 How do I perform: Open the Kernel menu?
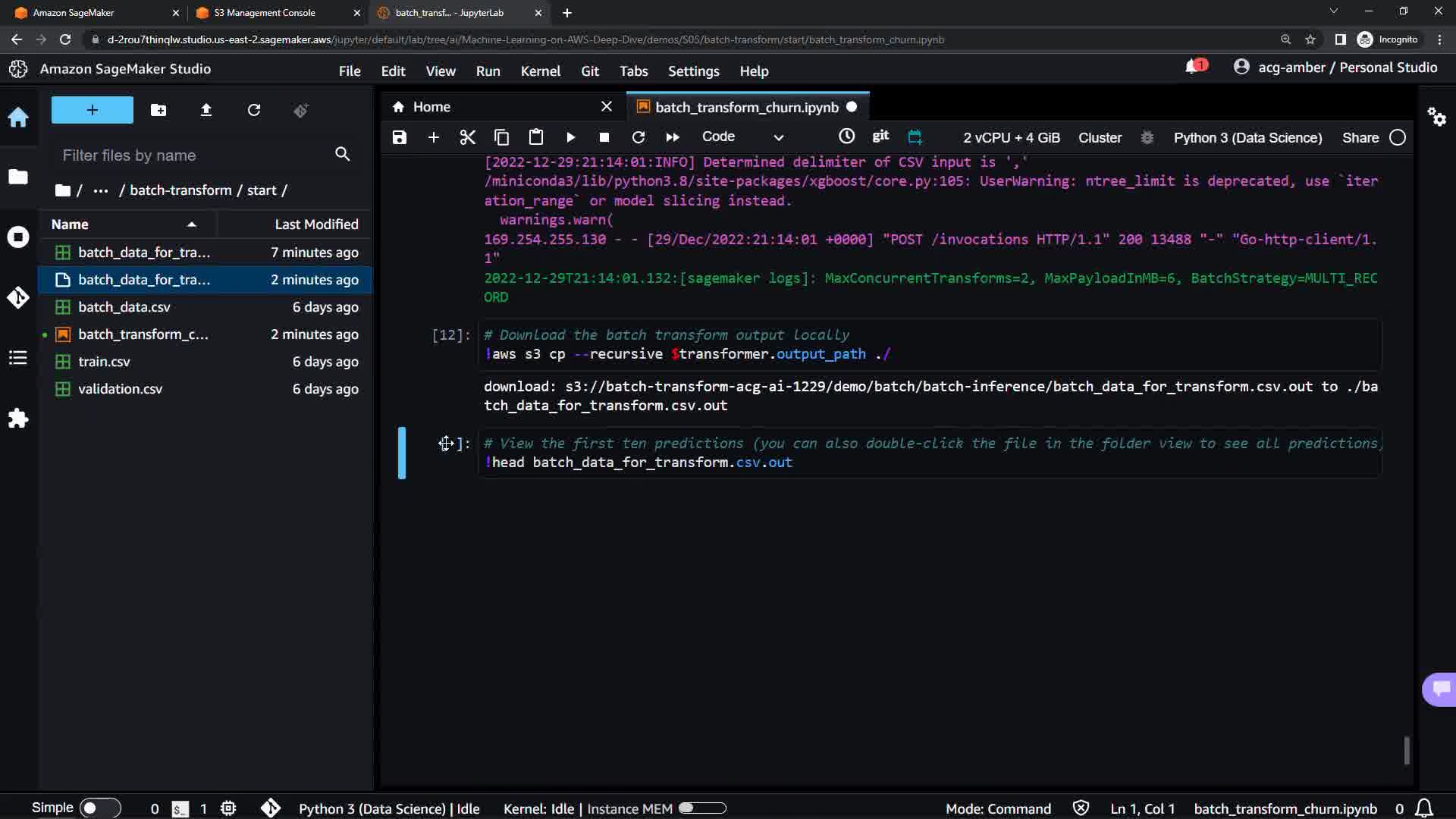(540, 71)
